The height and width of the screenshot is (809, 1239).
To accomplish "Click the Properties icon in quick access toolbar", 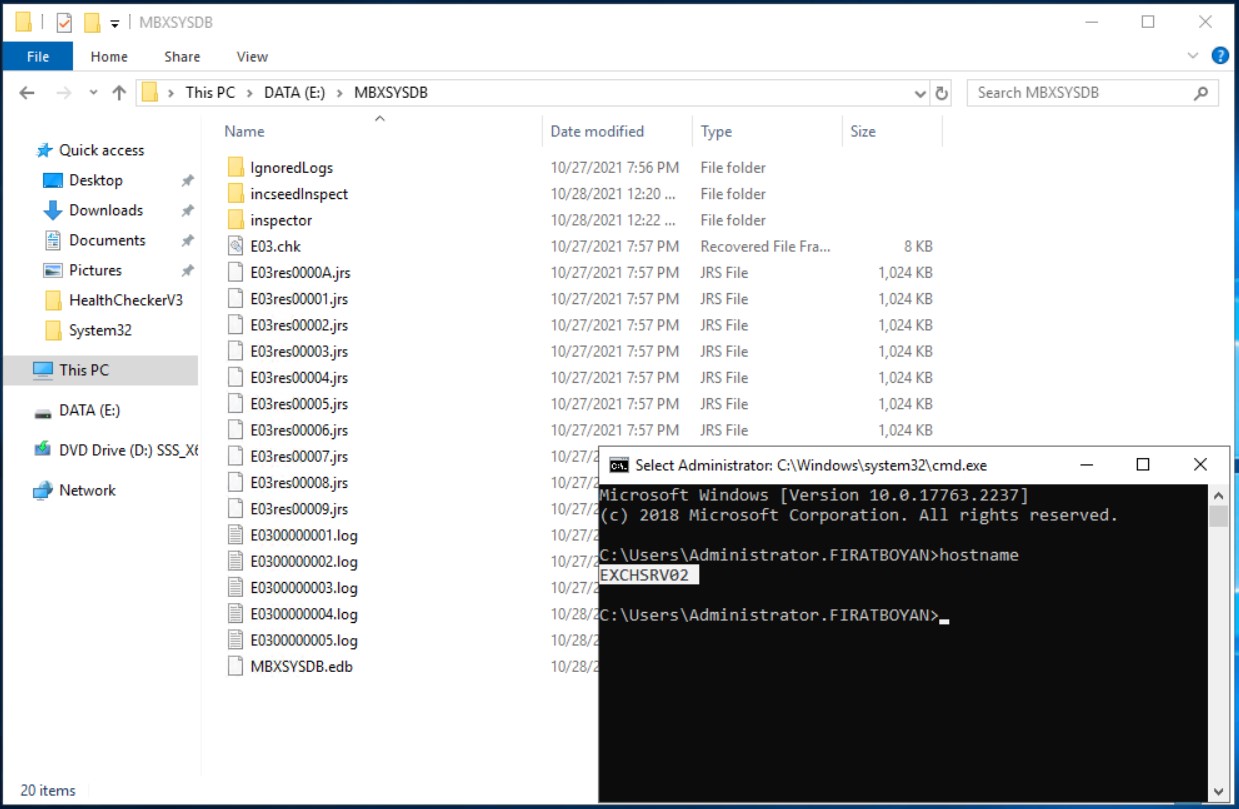I will tap(63, 22).
